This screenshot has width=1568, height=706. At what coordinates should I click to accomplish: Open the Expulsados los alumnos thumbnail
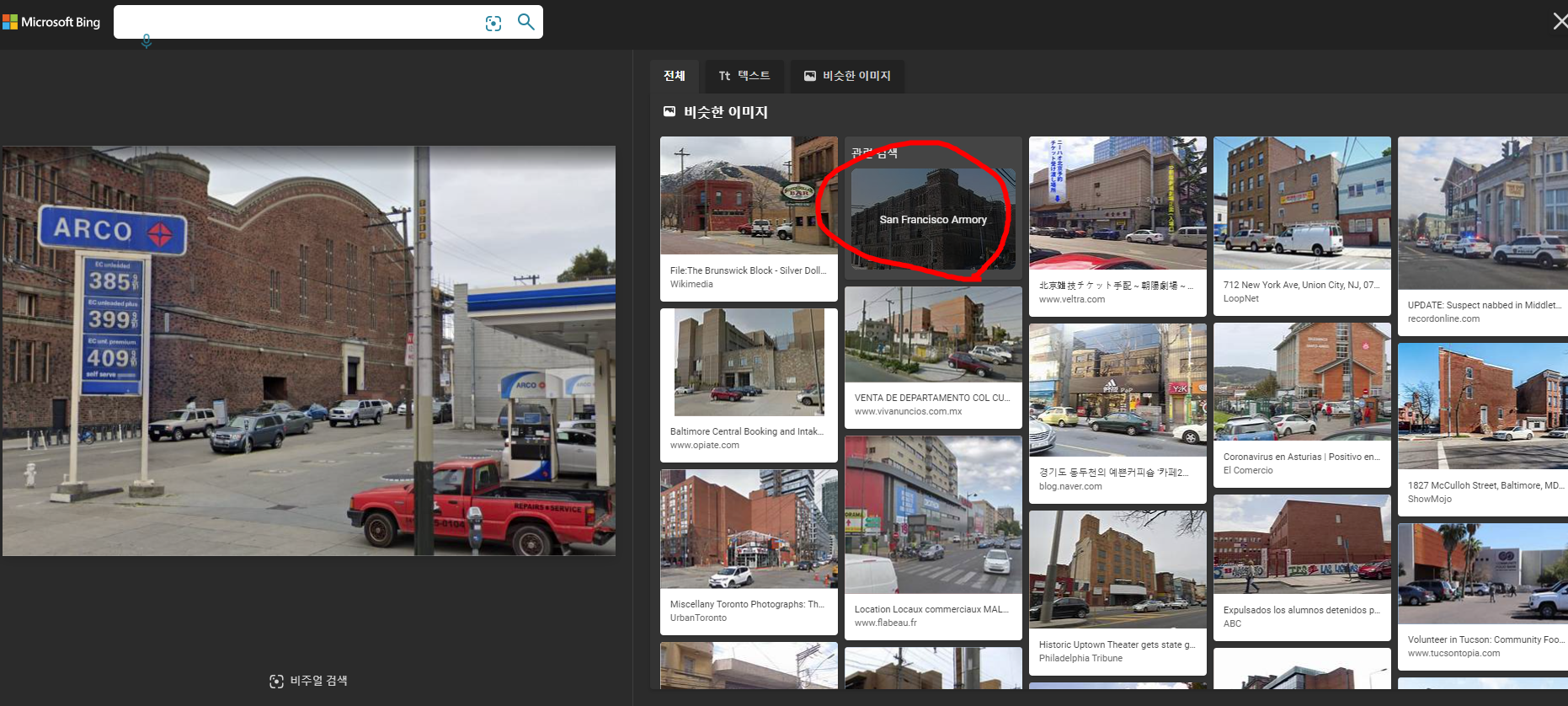pyautogui.click(x=1302, y=544)
